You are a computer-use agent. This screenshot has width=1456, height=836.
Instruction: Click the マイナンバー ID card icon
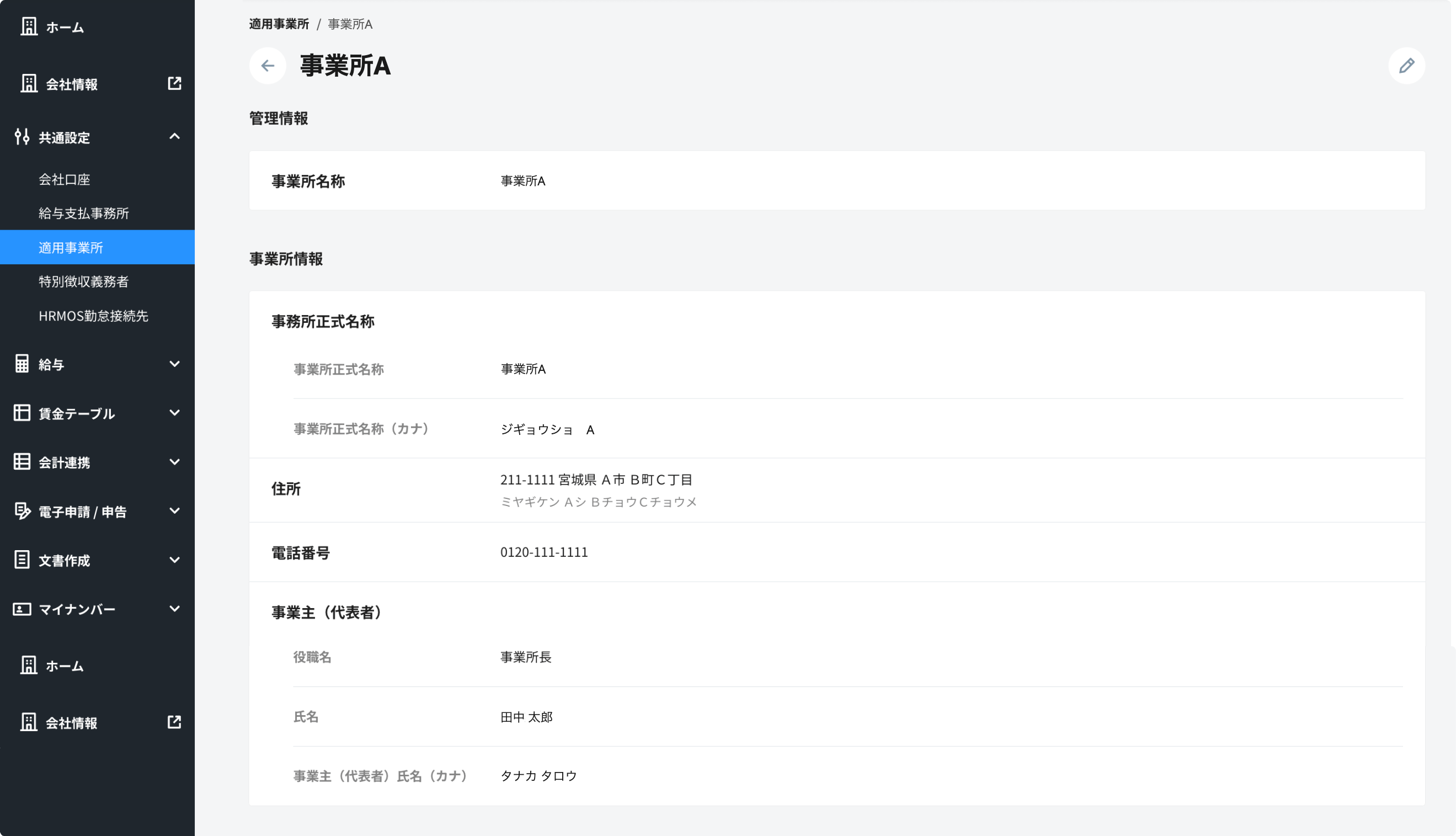pos(22,609)
